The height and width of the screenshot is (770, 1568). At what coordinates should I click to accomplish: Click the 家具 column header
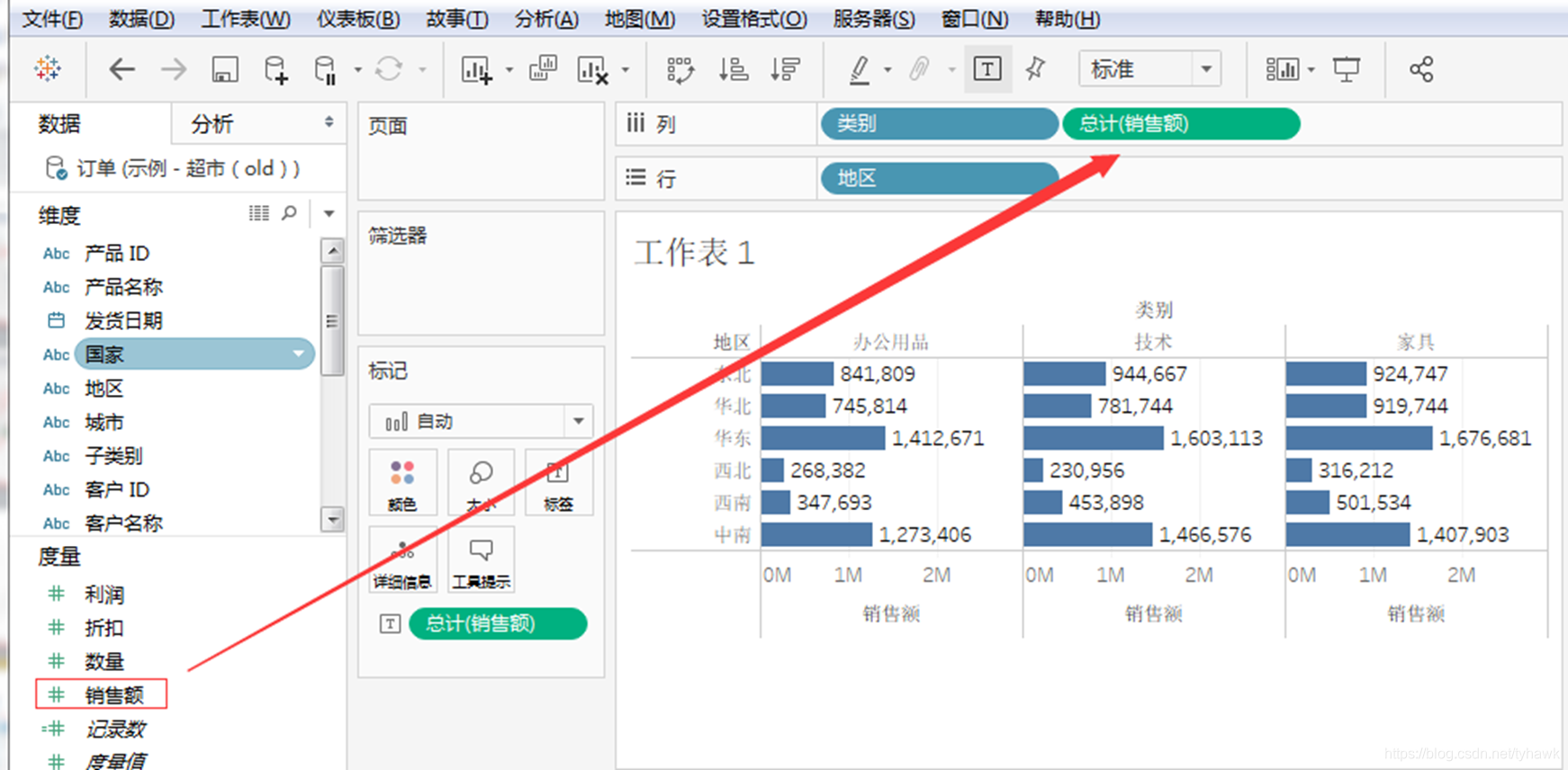(1416, 342)
